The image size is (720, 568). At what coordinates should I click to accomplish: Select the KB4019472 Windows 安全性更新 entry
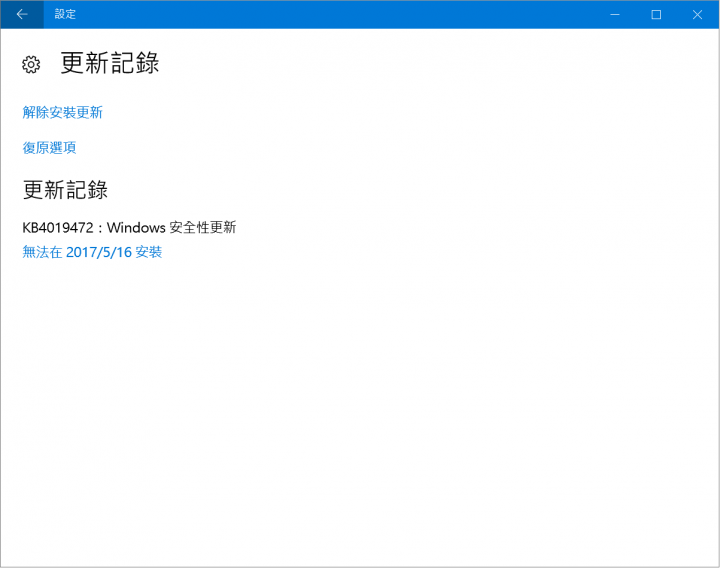pyautogui.click(x=129, y=227)
